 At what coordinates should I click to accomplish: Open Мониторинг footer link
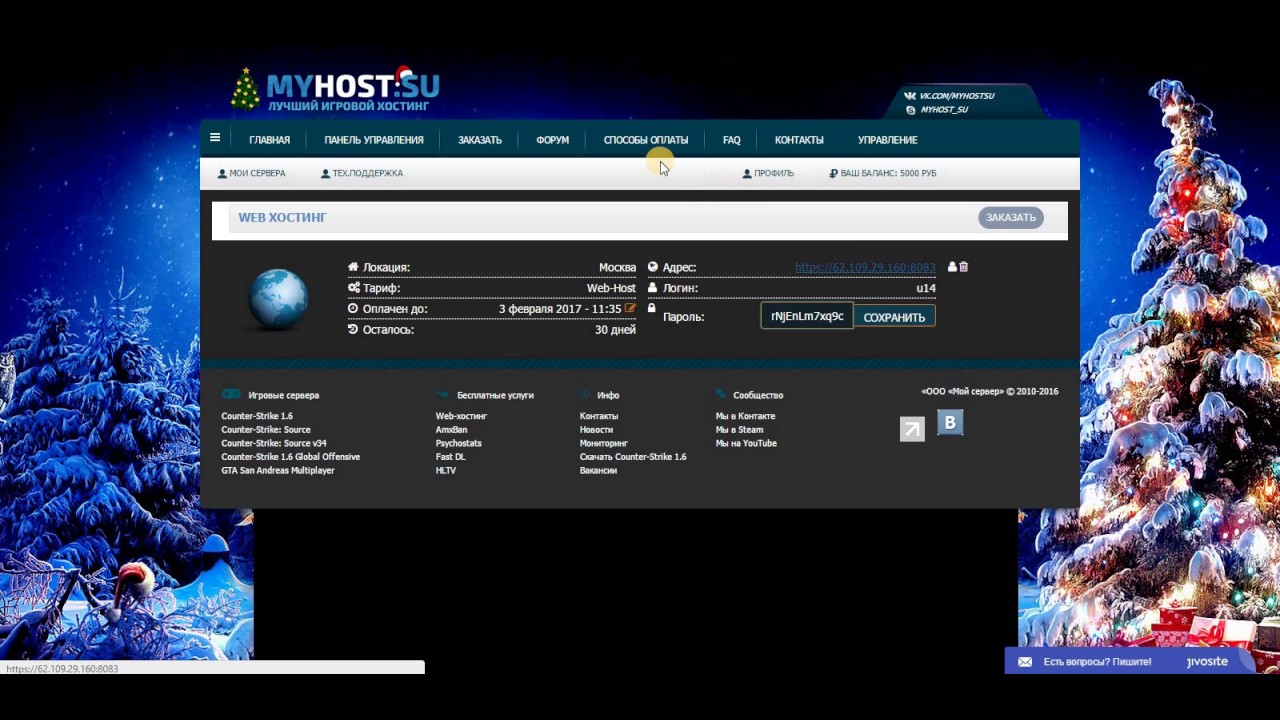(x=604, y=443)
